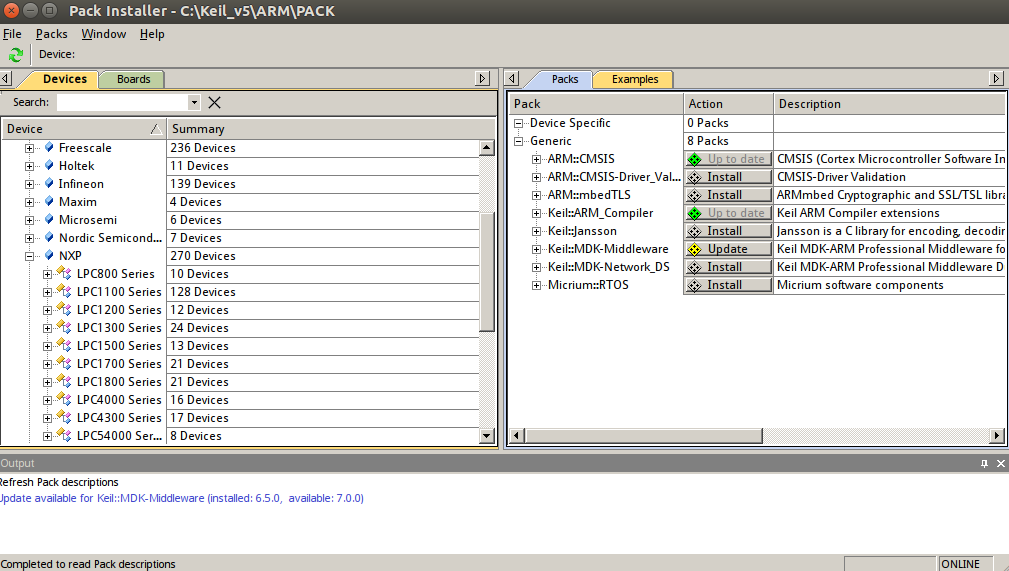
Task: Collapse the Device Specific packs group
Action: 518,123
